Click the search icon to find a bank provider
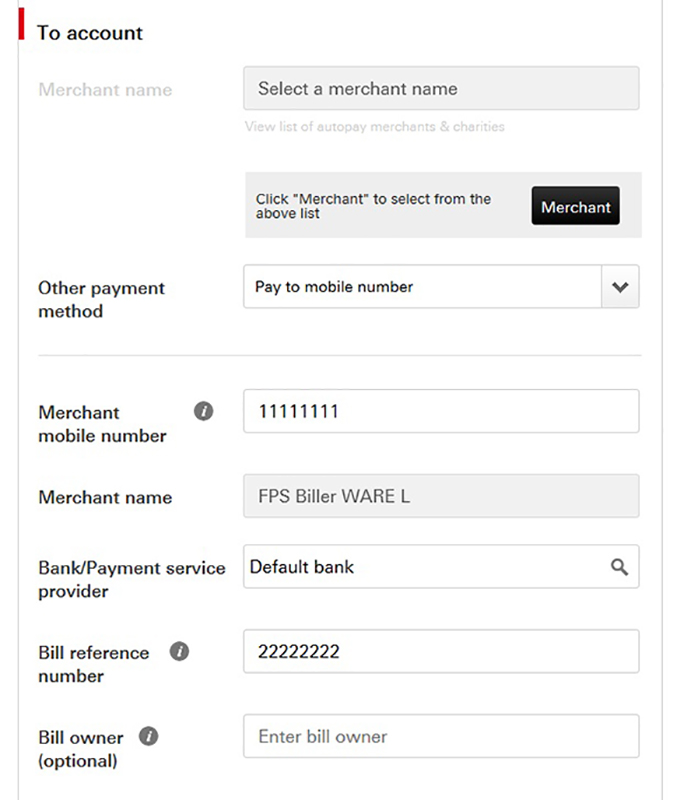 619,567
